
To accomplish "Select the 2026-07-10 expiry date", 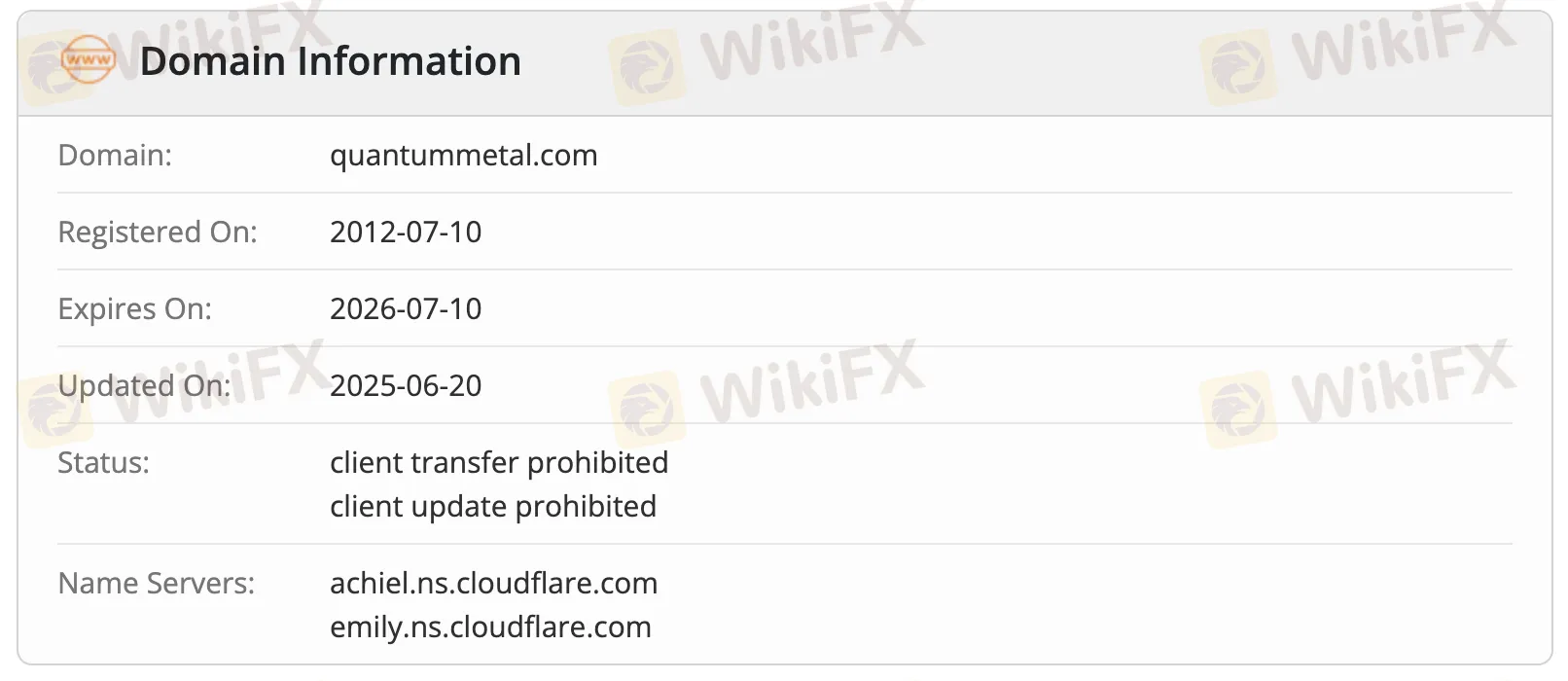I will pos(406,309).
